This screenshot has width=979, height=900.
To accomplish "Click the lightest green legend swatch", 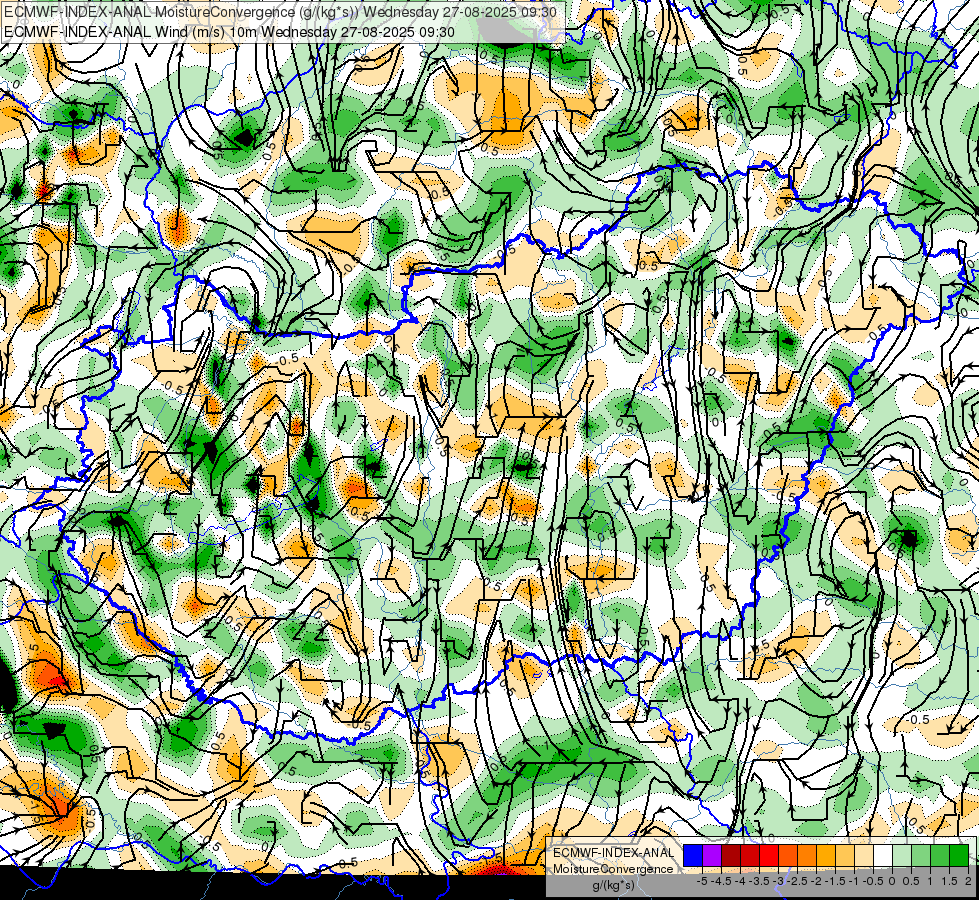I will pos(902,855).
